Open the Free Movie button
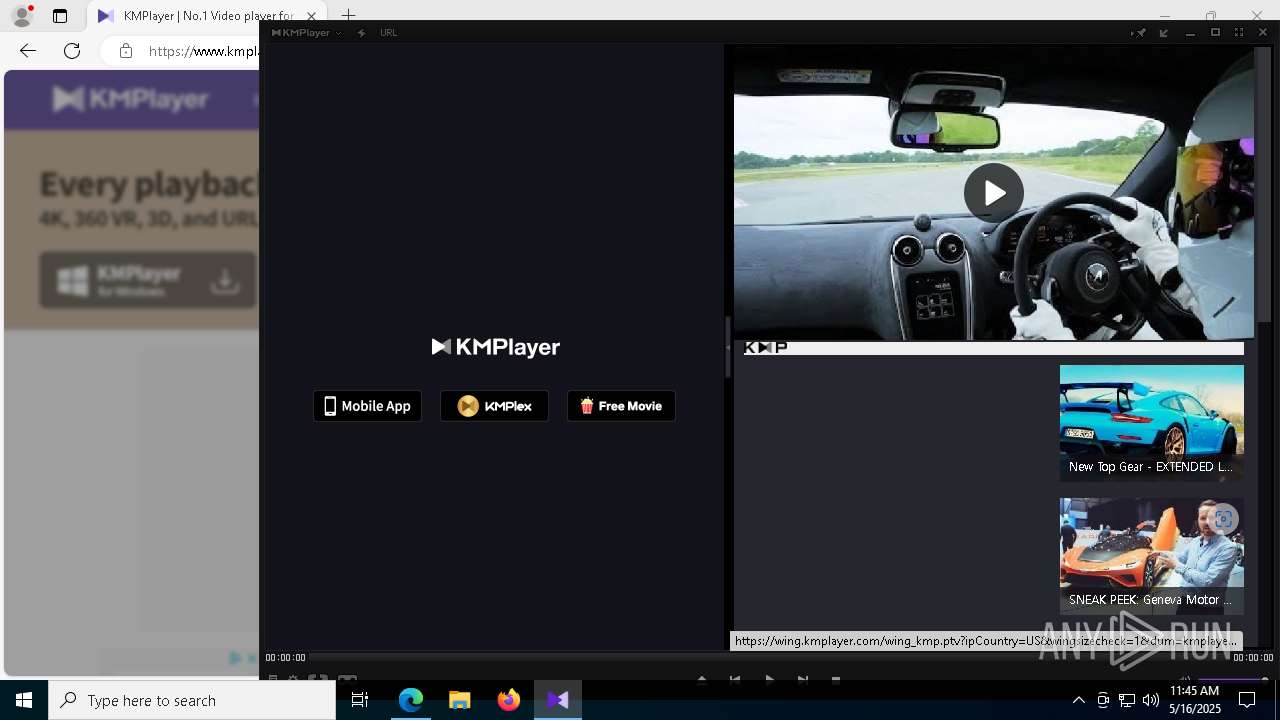Image resolution: width=1280 pixels, height=720 pixels. tap(621, 406)
